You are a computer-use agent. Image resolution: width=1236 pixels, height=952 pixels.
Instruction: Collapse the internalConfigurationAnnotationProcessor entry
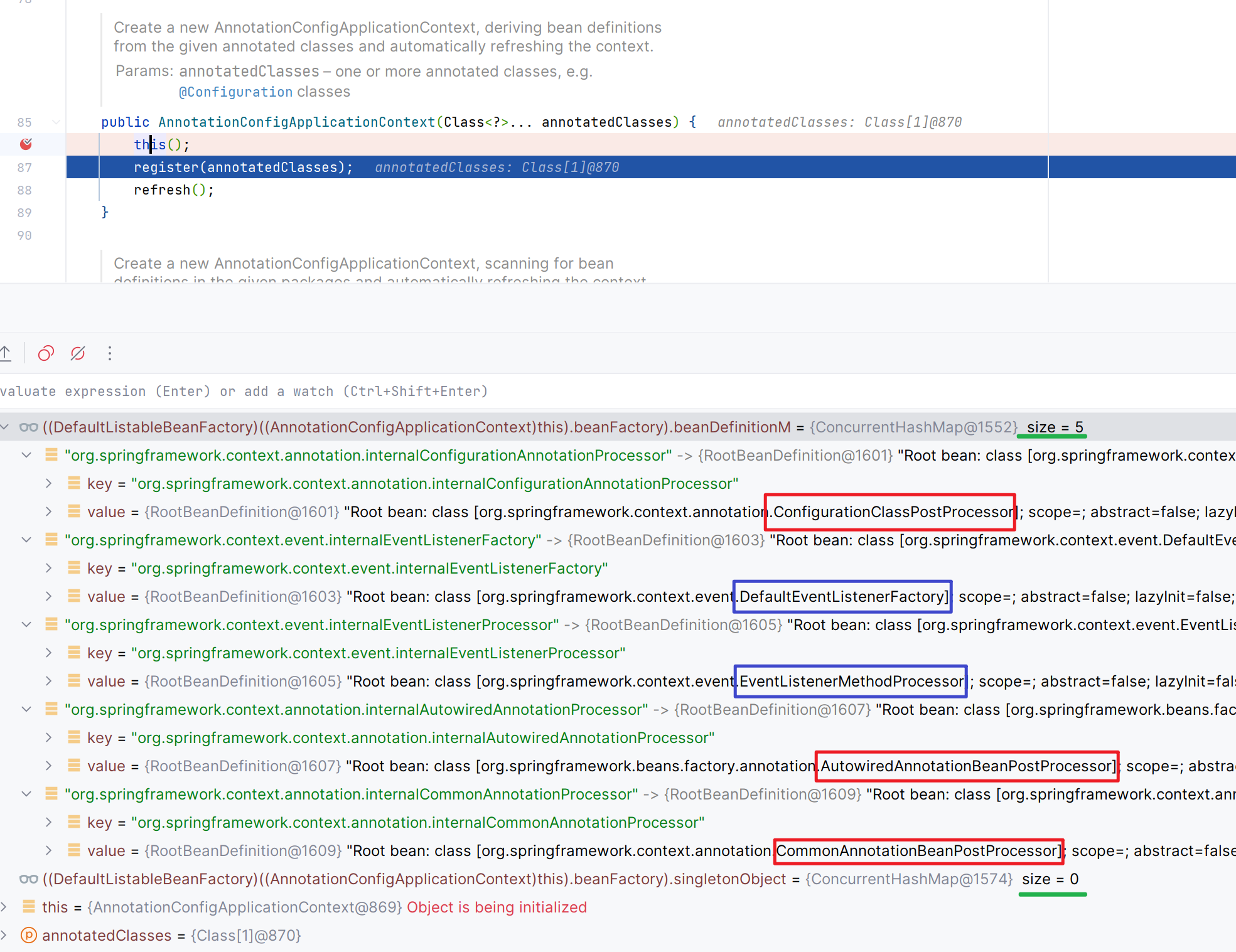coord(26,455)
